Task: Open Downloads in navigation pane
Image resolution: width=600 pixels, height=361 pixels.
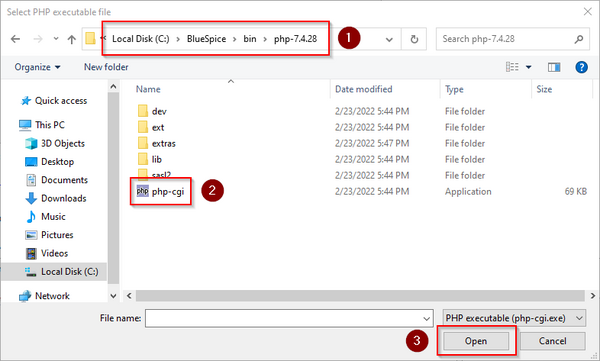Action: point(56,198)
